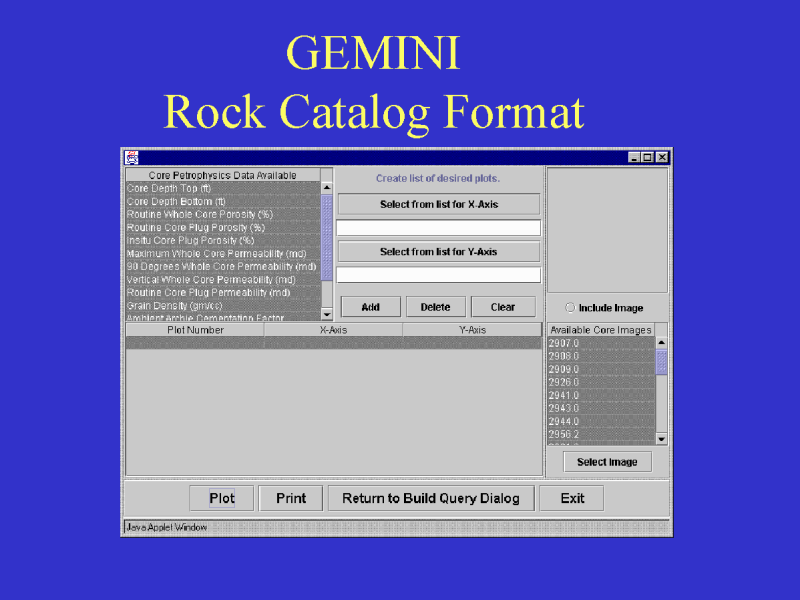Click the Exit button
The image size is (800, 600).
click(x=572, y=498)
